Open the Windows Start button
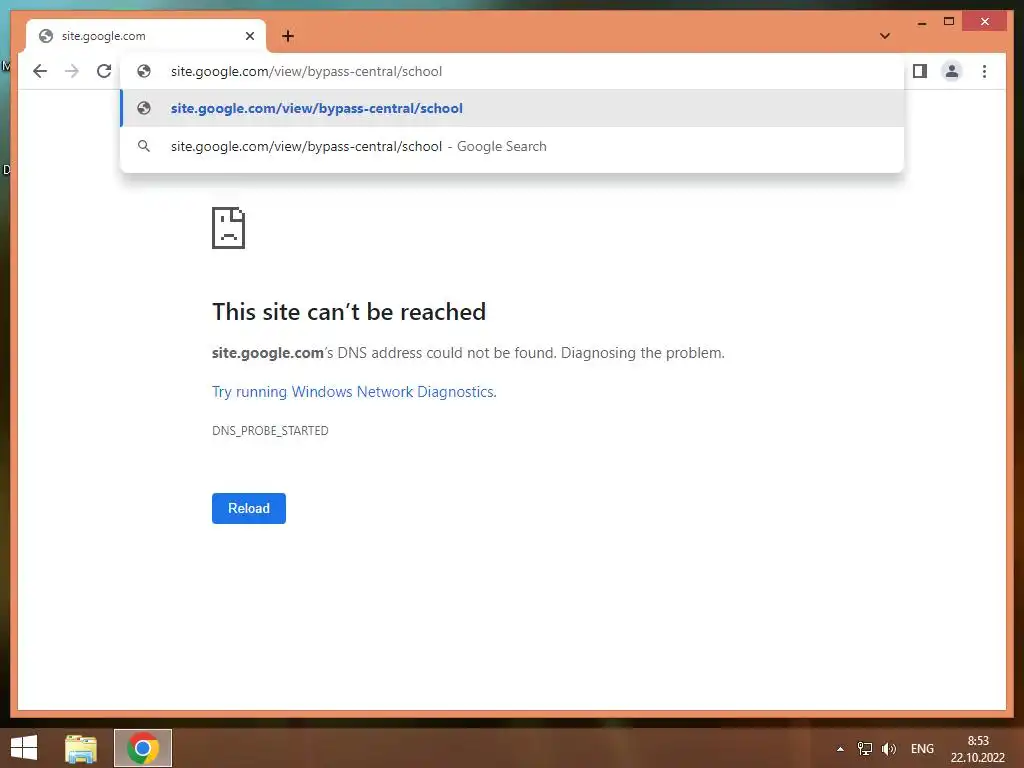The image size is (1024, 768). tap(24, 748)
